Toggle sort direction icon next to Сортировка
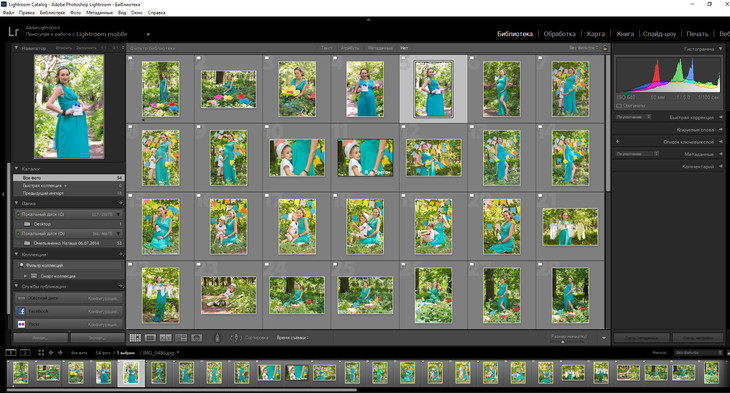Image resolution: width=730 pixels, height=393 pixels. [x=236, y=338]
